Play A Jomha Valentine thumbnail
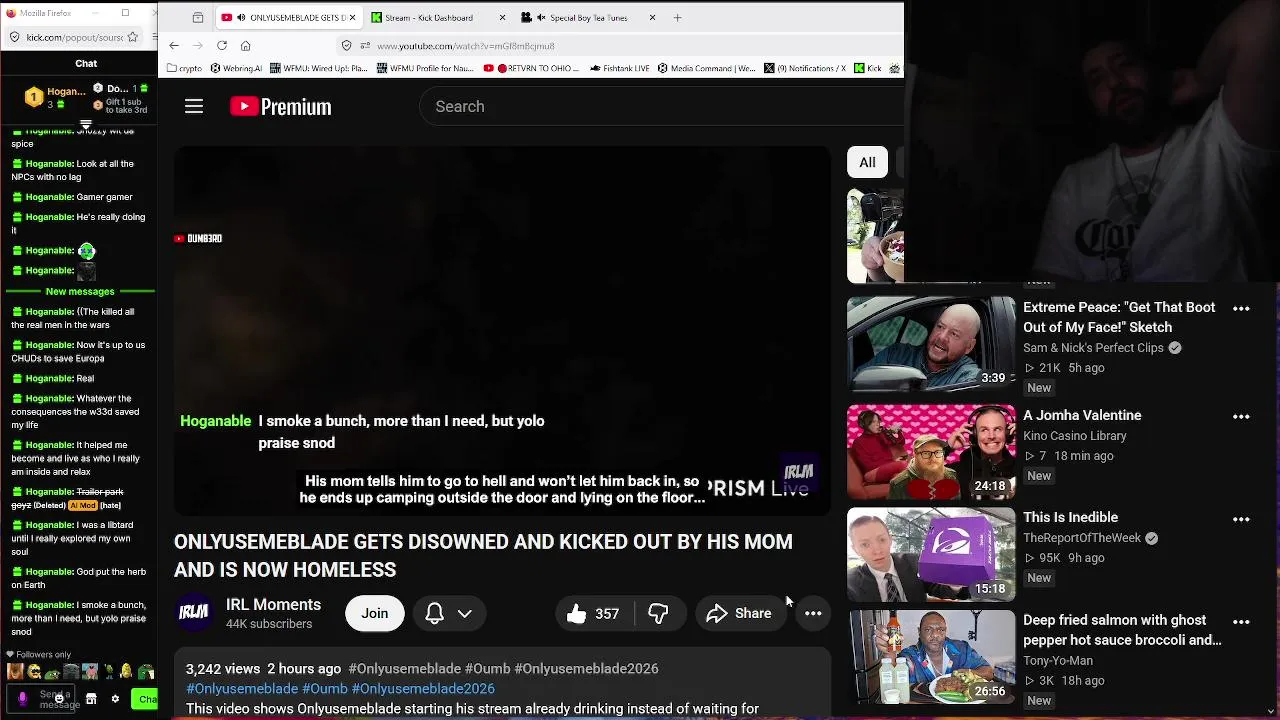1280x720 pixels. 931,451
